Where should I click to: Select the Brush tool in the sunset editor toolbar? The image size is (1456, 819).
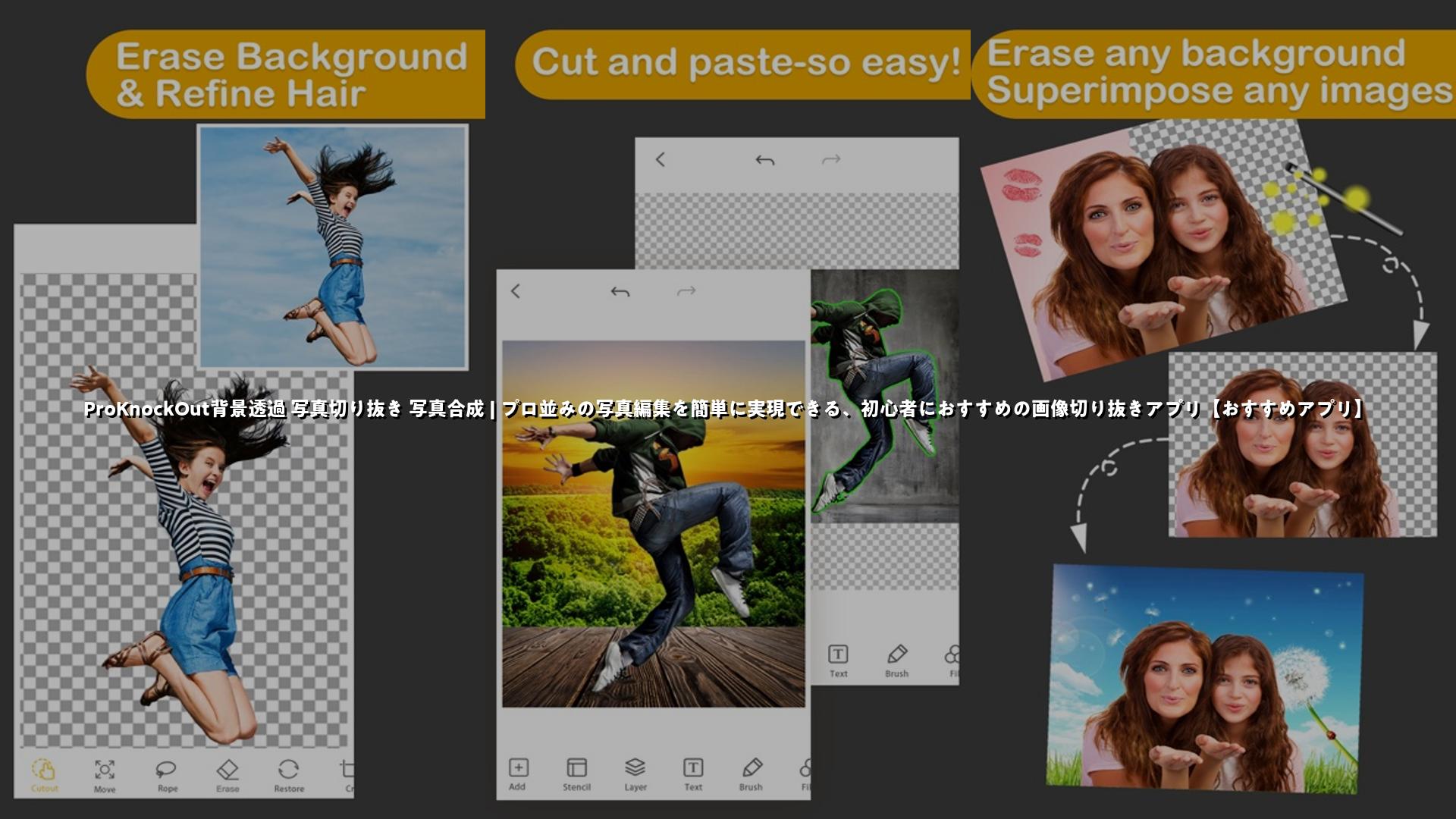pyautogui.click(x=751, y=774)
